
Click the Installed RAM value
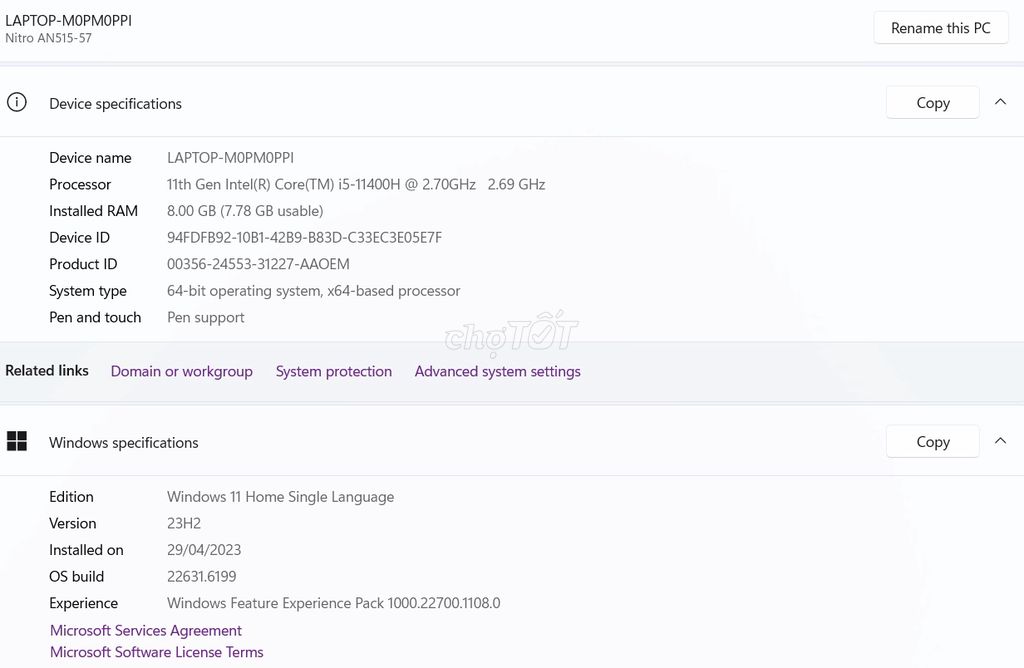coord(244,211)
